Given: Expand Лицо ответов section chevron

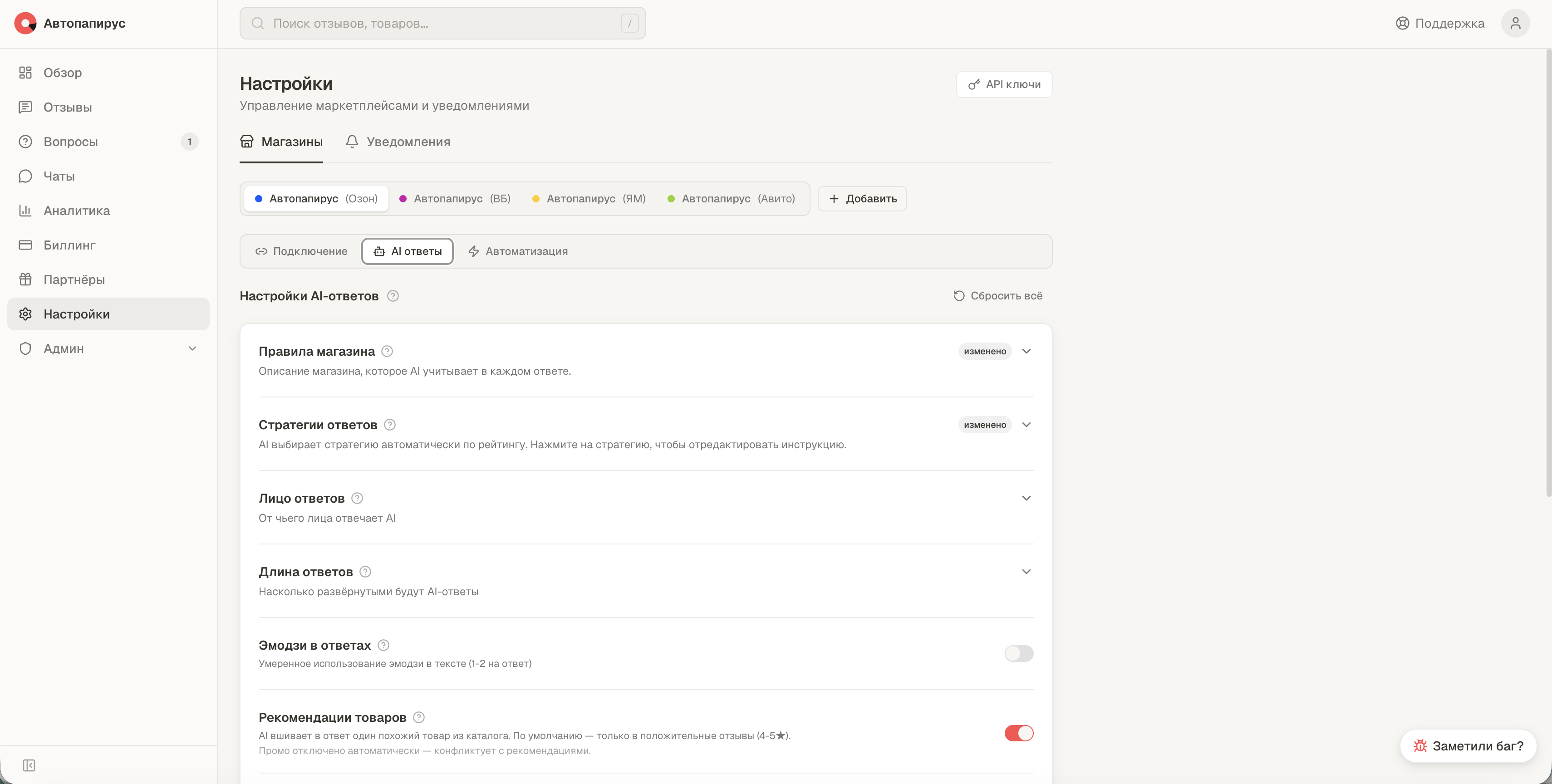Looking at the screenshot, I should (1026, 499).
